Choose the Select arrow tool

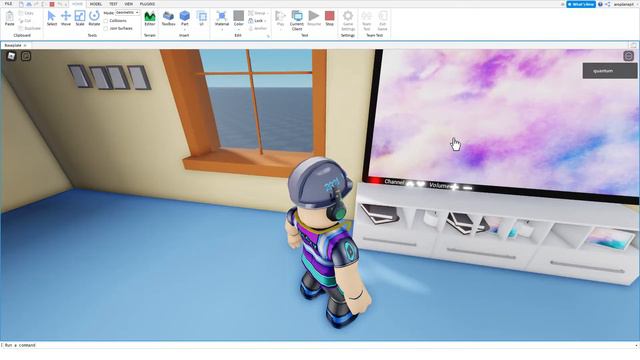pos(51,18)
